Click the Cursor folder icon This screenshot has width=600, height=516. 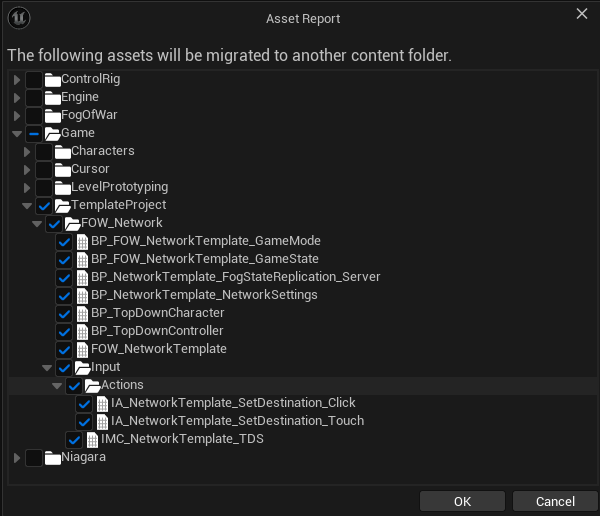[62, 170]
